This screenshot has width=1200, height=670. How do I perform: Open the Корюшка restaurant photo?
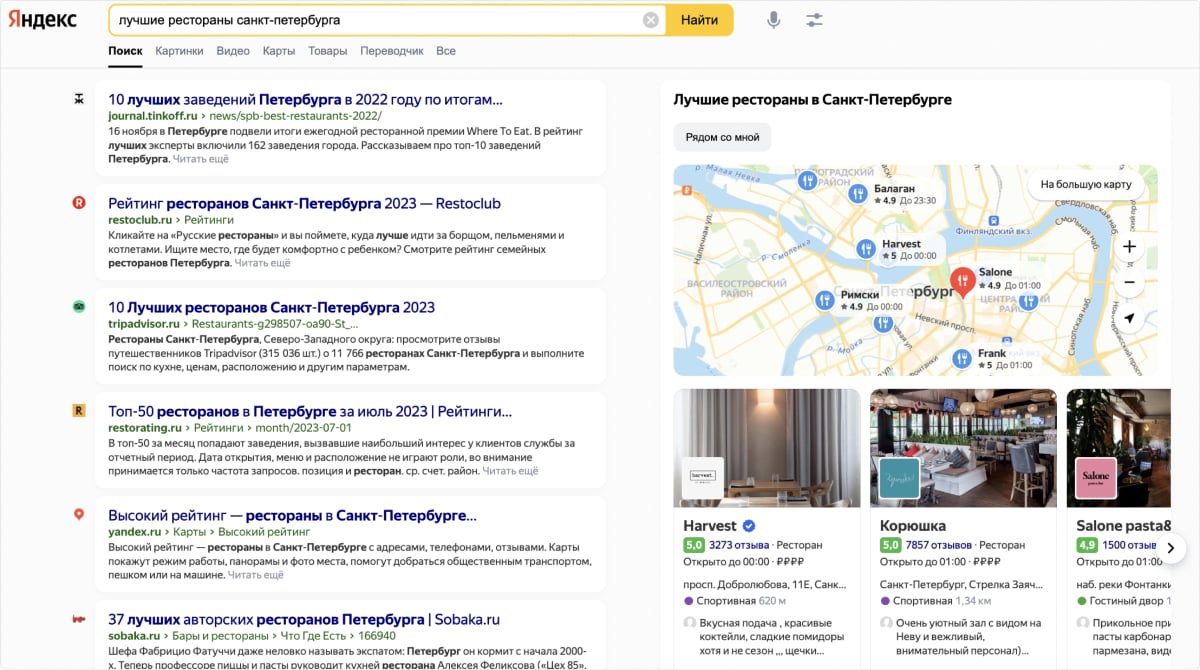(963, 448)
